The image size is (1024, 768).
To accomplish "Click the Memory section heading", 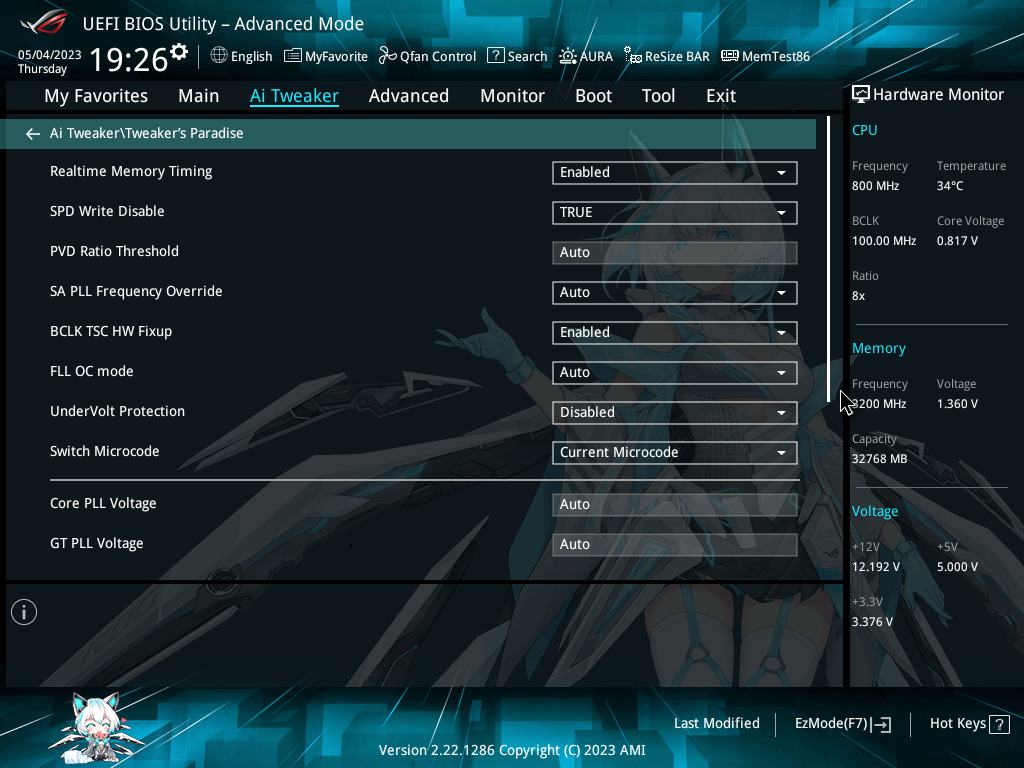I will pyautogui.click(x=878, y=348).
